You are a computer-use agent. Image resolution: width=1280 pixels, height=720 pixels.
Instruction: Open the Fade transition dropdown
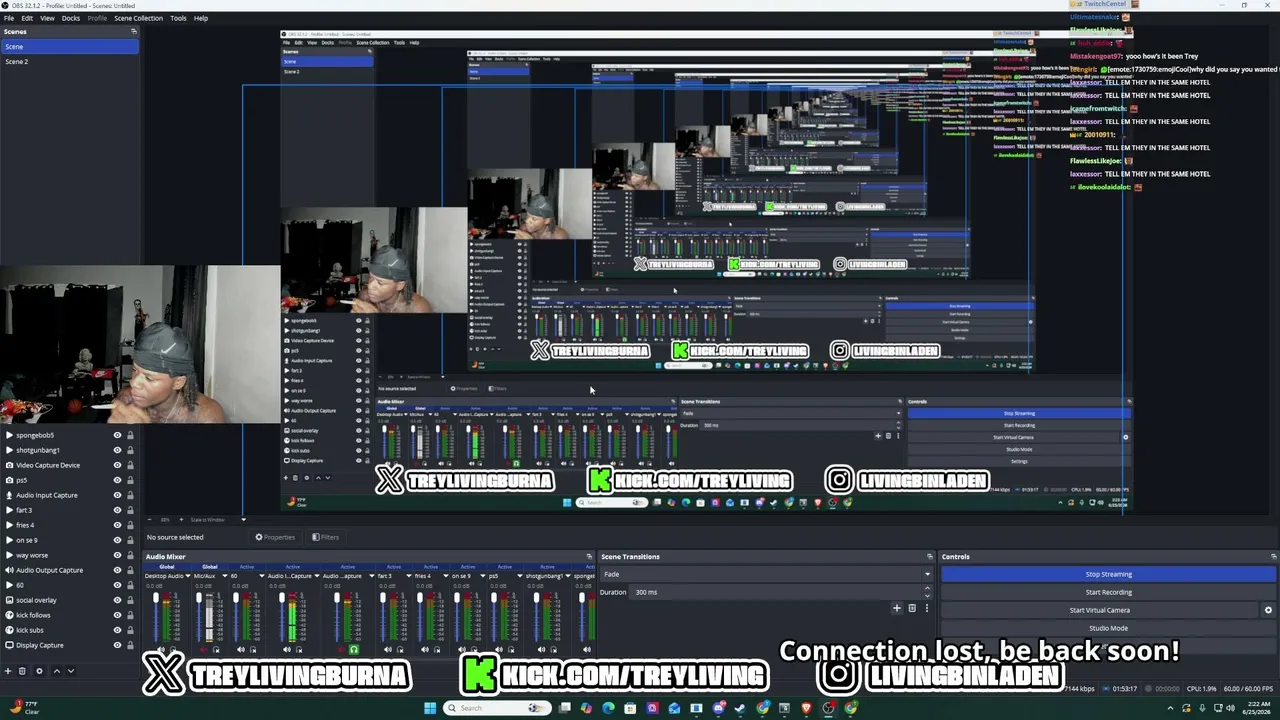click(766, 574)
